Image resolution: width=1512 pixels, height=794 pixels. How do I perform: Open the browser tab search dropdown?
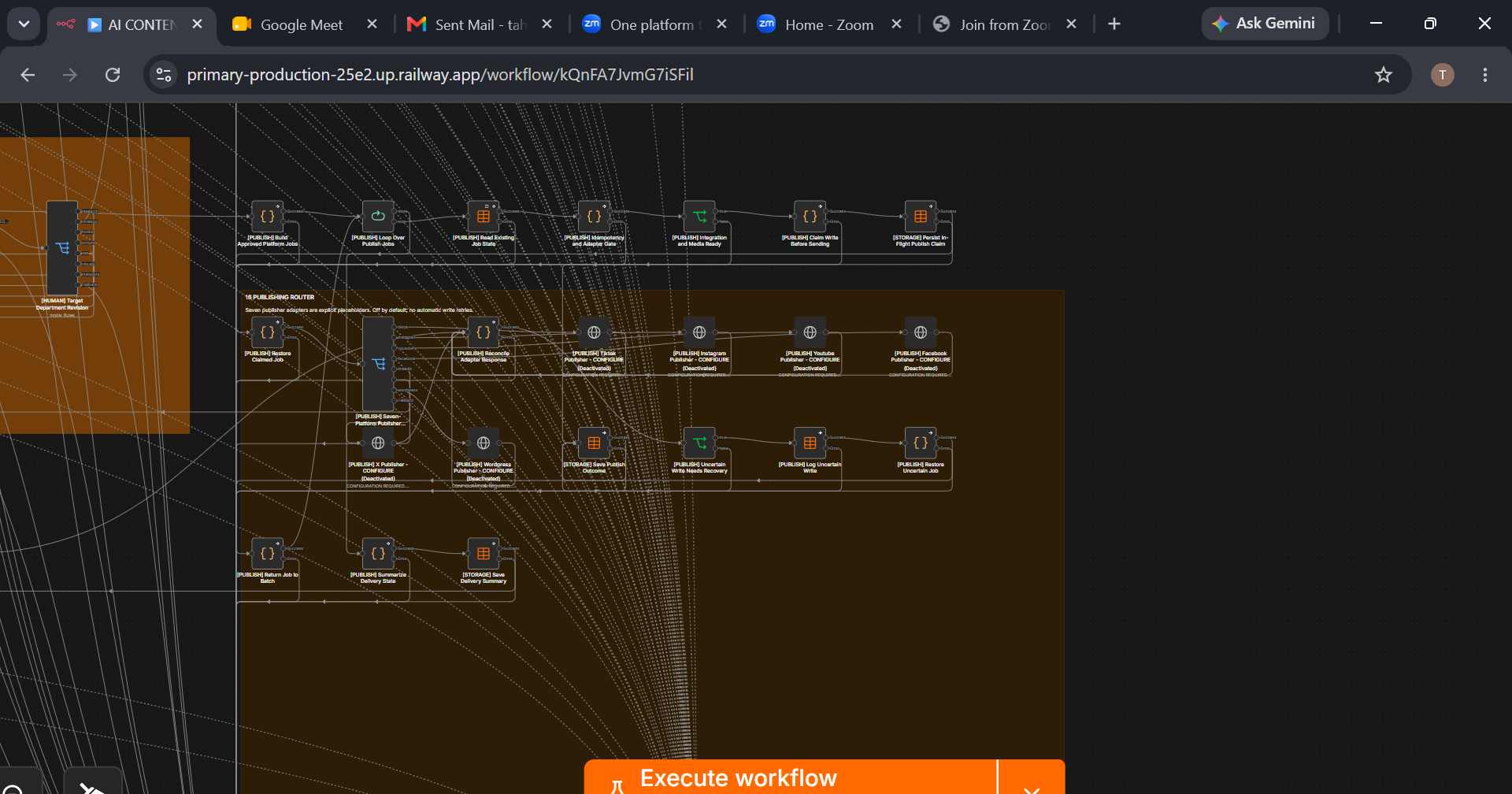point(24,24)
